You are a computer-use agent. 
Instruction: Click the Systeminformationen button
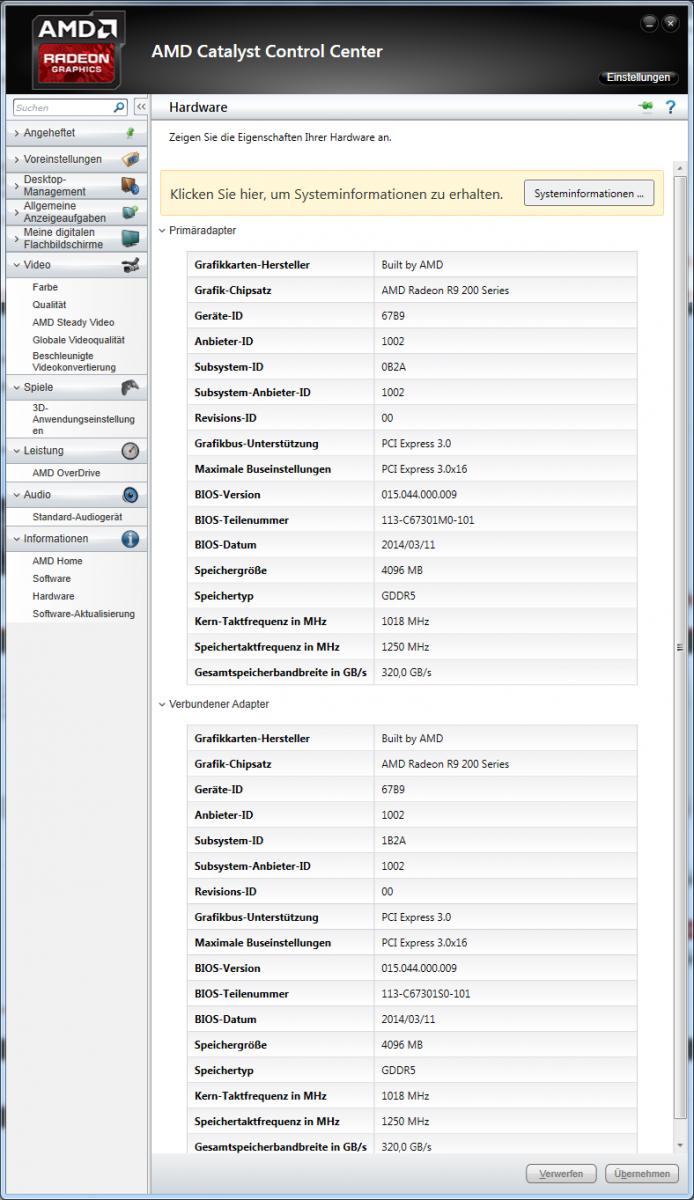(x=589, y=193)
